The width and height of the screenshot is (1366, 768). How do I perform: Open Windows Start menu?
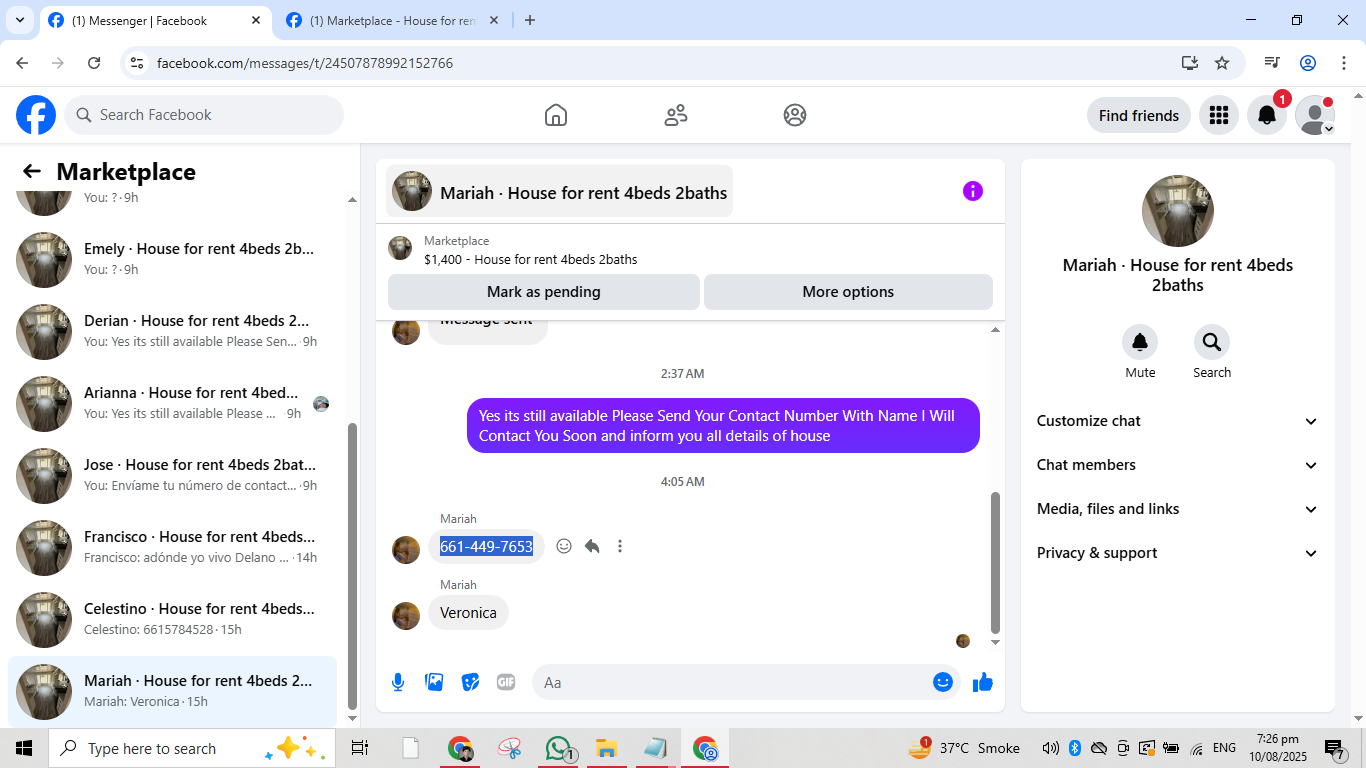[x=23, y=748]
